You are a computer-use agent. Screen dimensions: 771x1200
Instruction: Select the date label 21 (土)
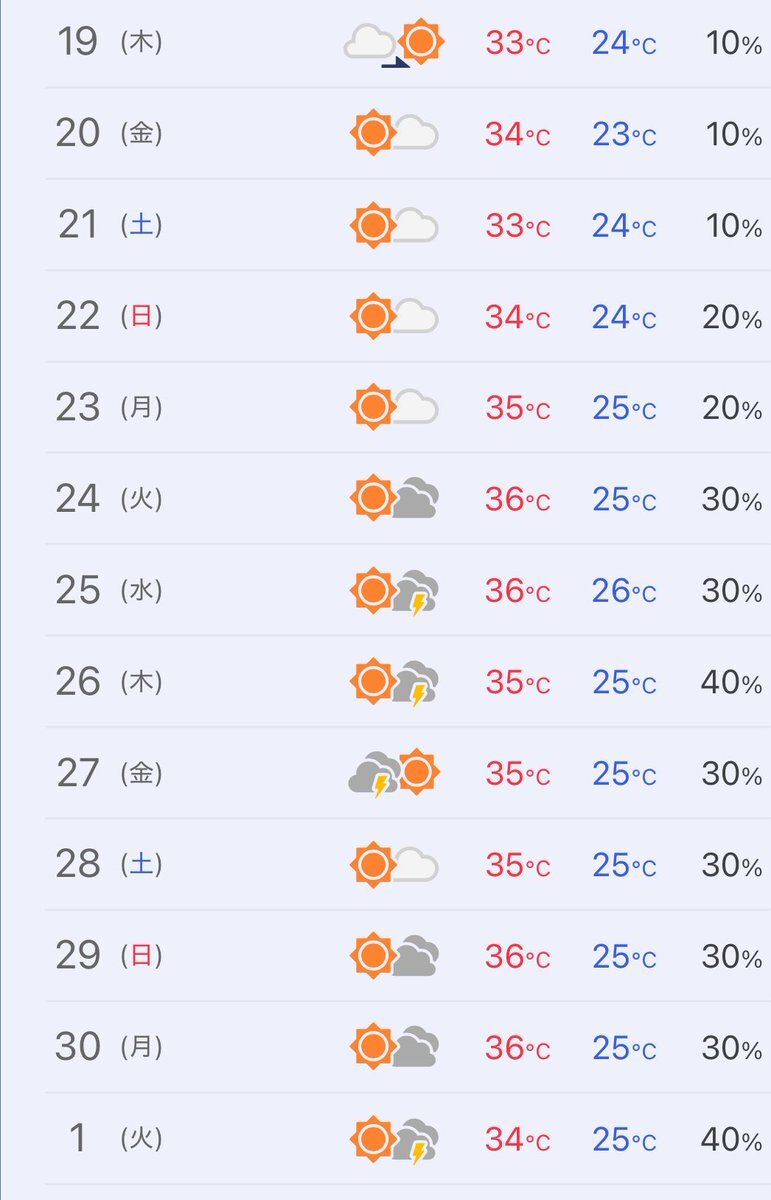point(110,225)
